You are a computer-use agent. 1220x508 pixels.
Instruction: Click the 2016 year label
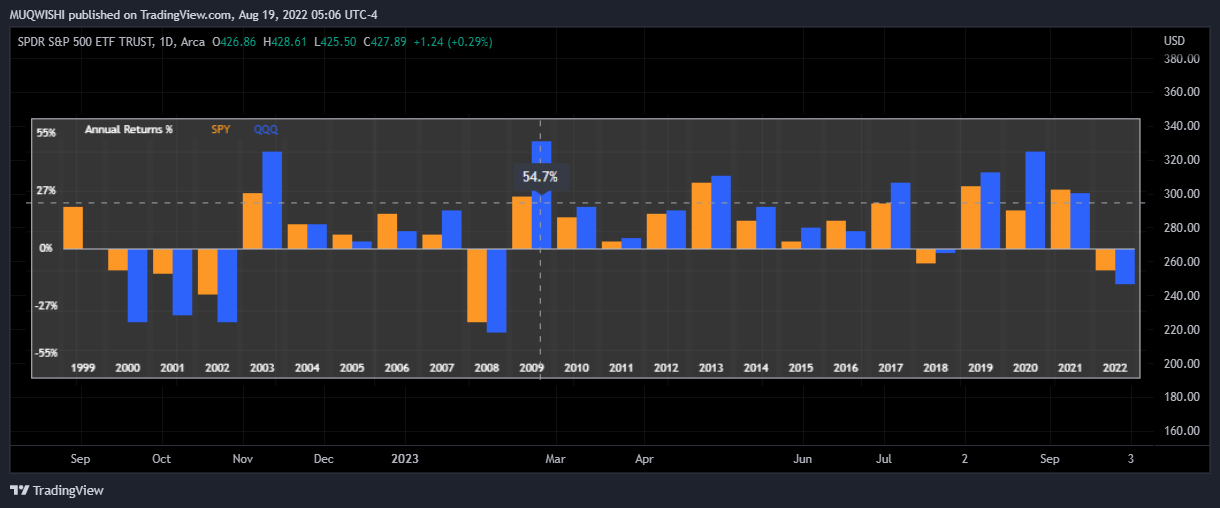(846, 368)
